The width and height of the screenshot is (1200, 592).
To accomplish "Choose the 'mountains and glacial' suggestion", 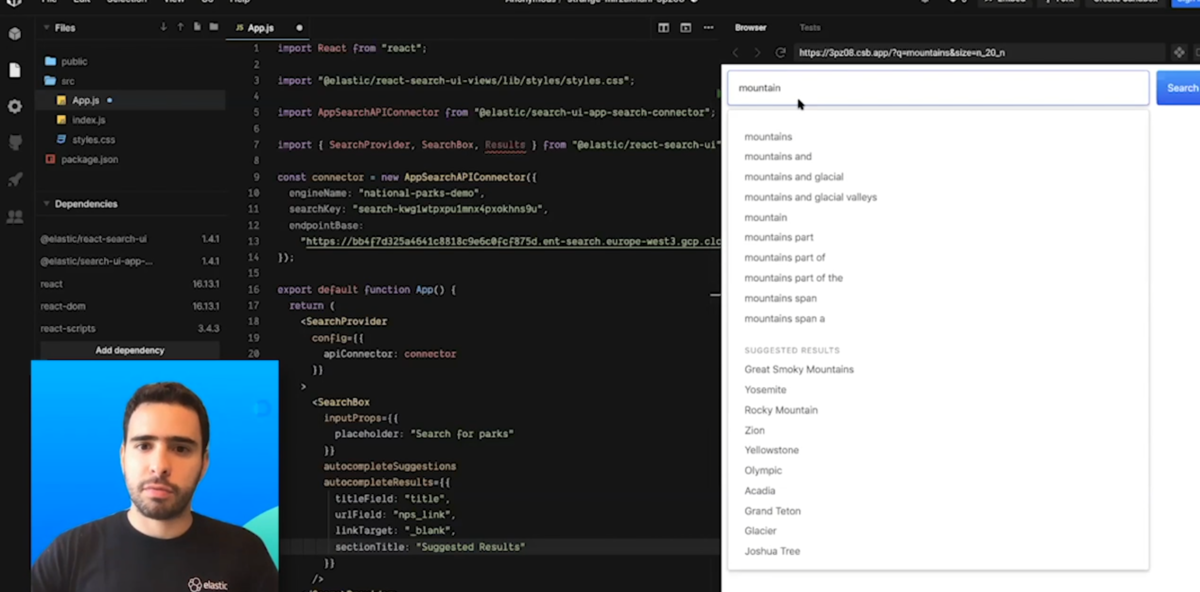I will pyautogui.click(x=794, y=177).
